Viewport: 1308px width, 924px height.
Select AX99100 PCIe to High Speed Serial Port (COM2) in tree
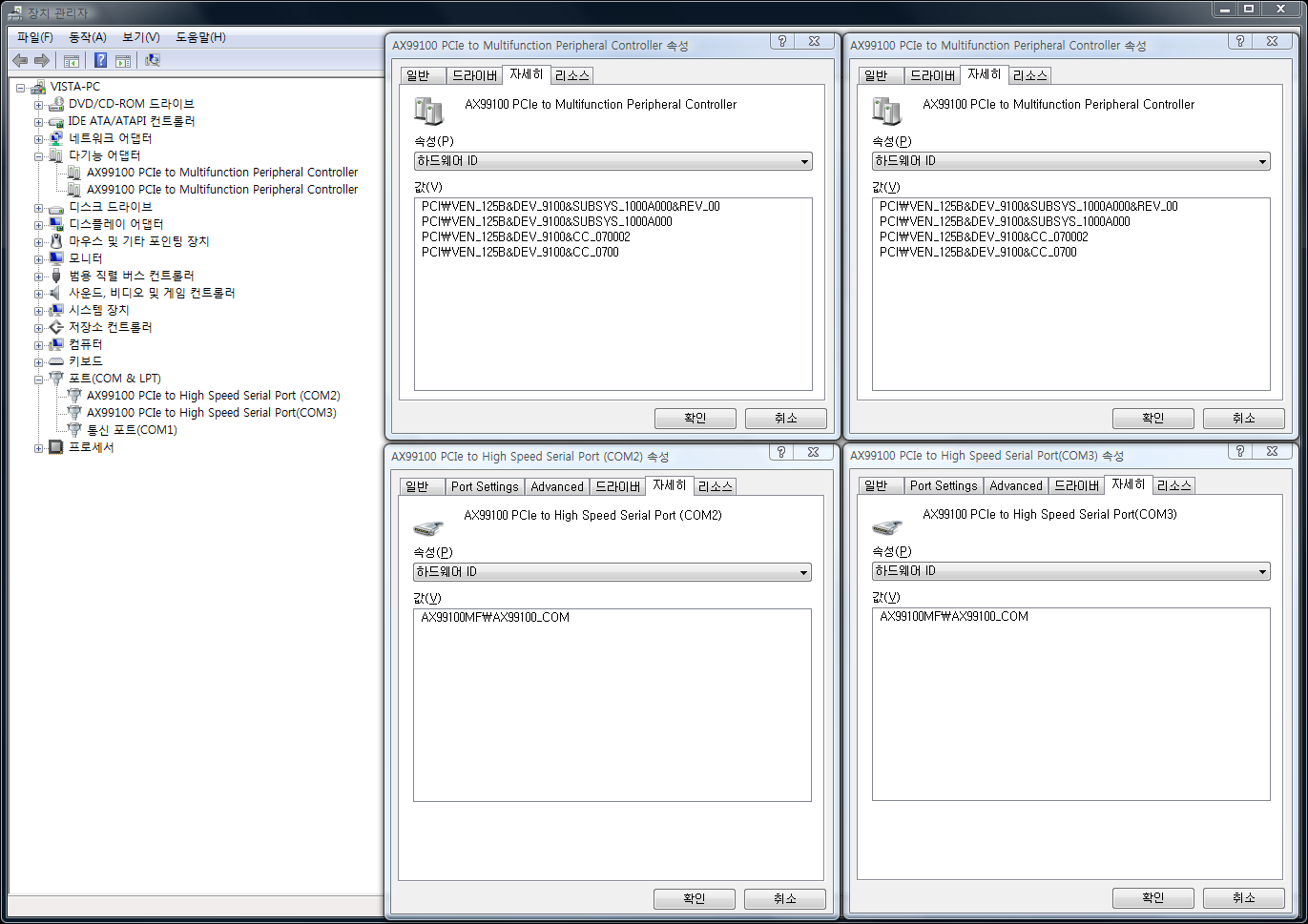214,396
